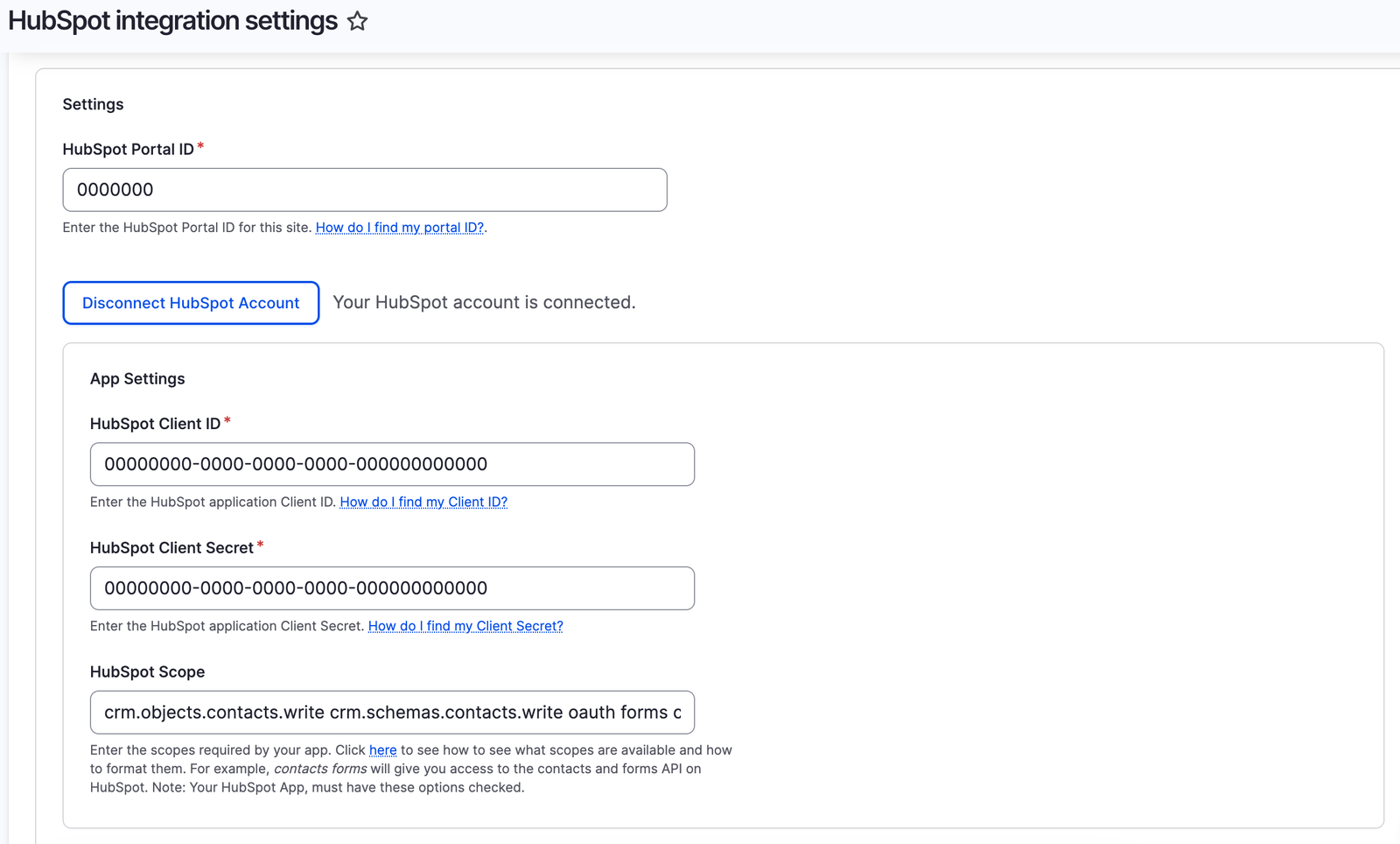Open the "How do I find my Client ID?" link
The width and height of the screenshot is (1400, 844).
click(x=423, y=502)
